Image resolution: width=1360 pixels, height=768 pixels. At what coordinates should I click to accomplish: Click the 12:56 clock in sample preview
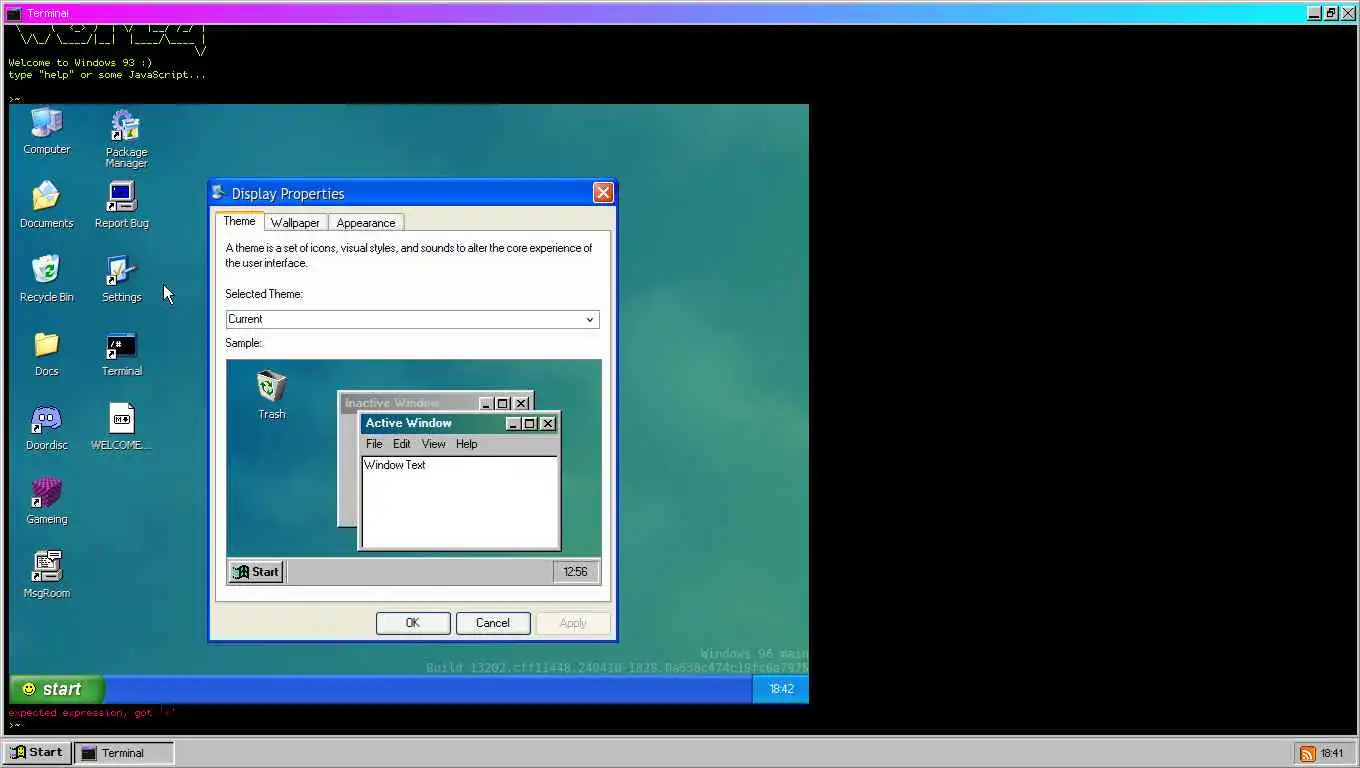tap(575, 572)
